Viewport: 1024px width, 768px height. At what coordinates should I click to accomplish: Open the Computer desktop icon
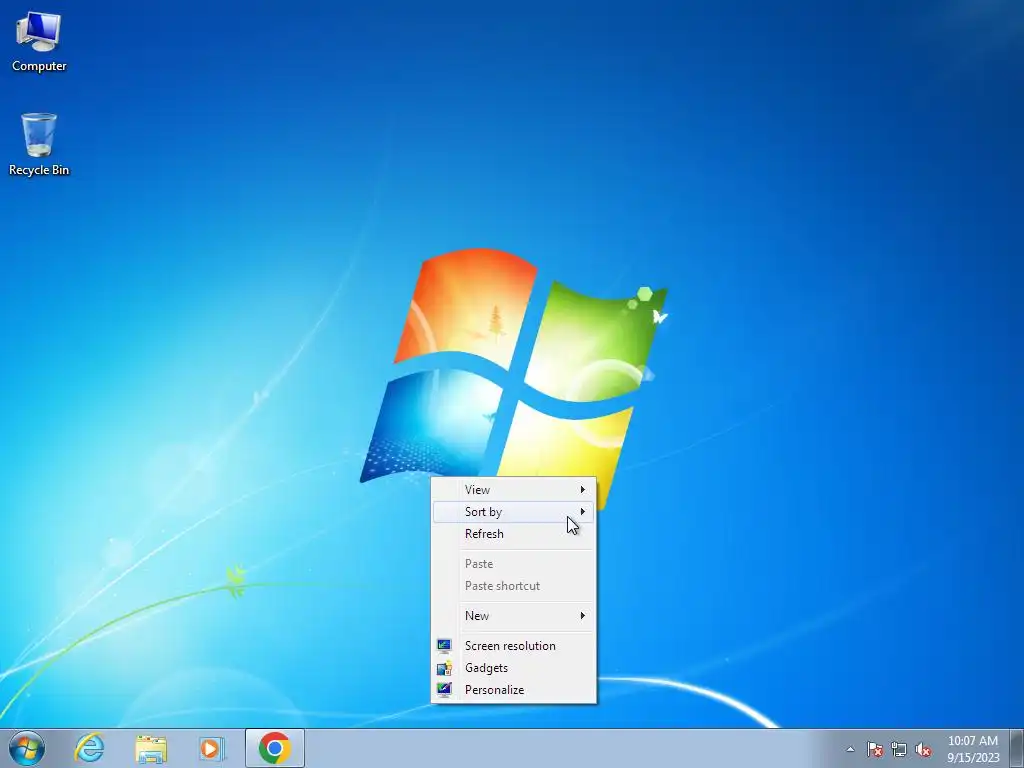tap(39, 42)
